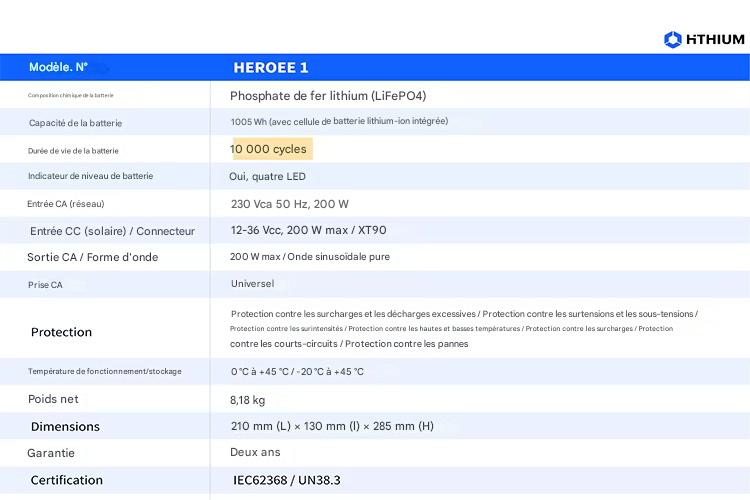Click Phosphate de fer lithium (LiFePO4) text
Screen dimensions: 750x500
(x=335, y=96)
